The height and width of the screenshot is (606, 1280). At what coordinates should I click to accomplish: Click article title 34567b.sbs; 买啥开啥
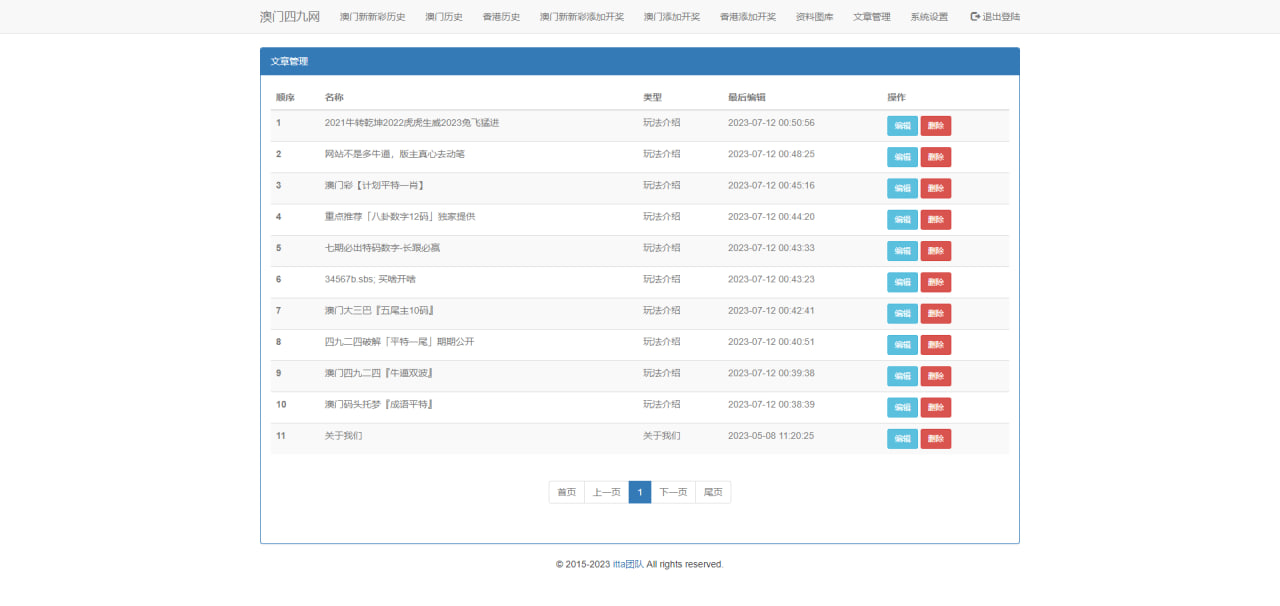click(370, 279)
